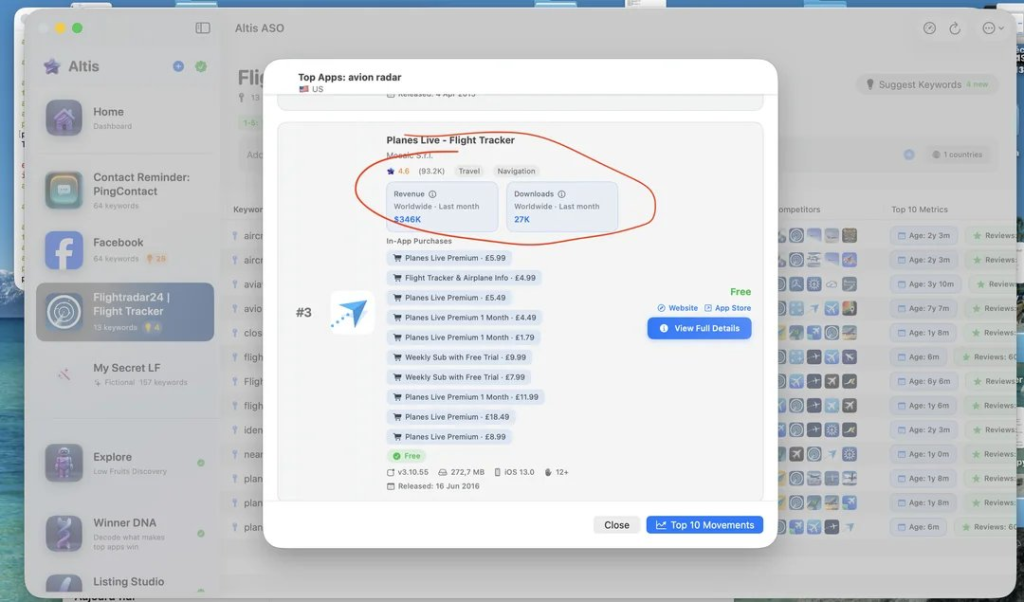Screen dimensions: 1024x602
Task: Close the Top Apps dialog
Action: 616,525
